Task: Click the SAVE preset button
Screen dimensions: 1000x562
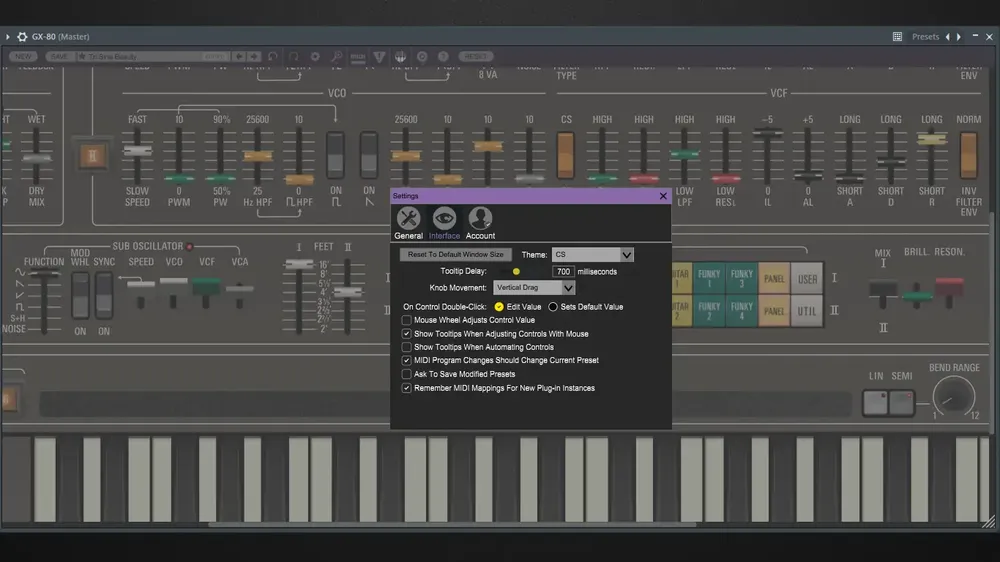Action: [x=59, y=57]
